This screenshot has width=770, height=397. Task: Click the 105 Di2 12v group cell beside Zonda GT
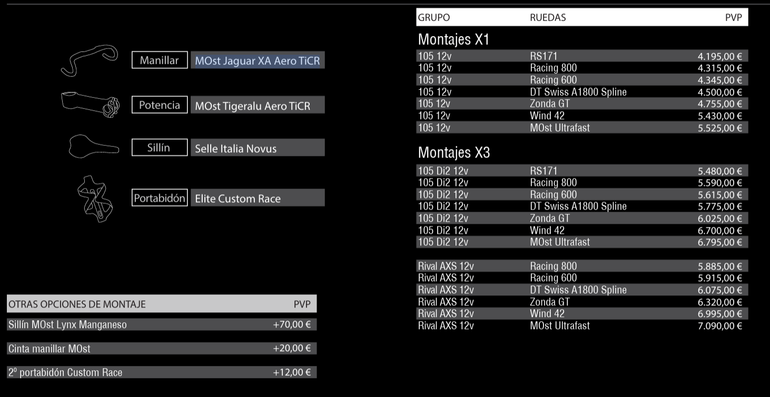coord(443,218)
